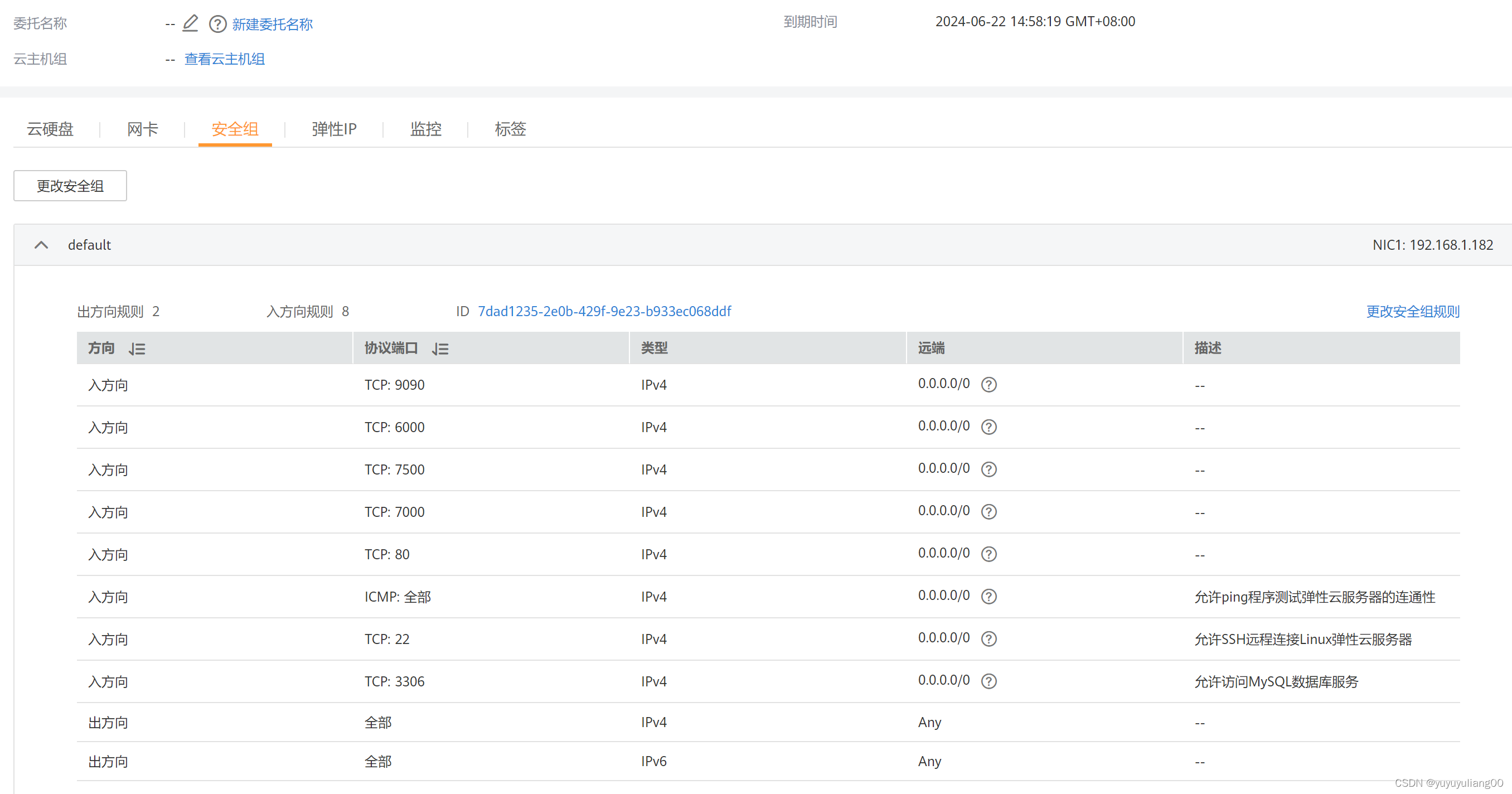Switch to the 云硬盘 tab
The width and height of the screenshot is (1512, 794).
point(50,129)
